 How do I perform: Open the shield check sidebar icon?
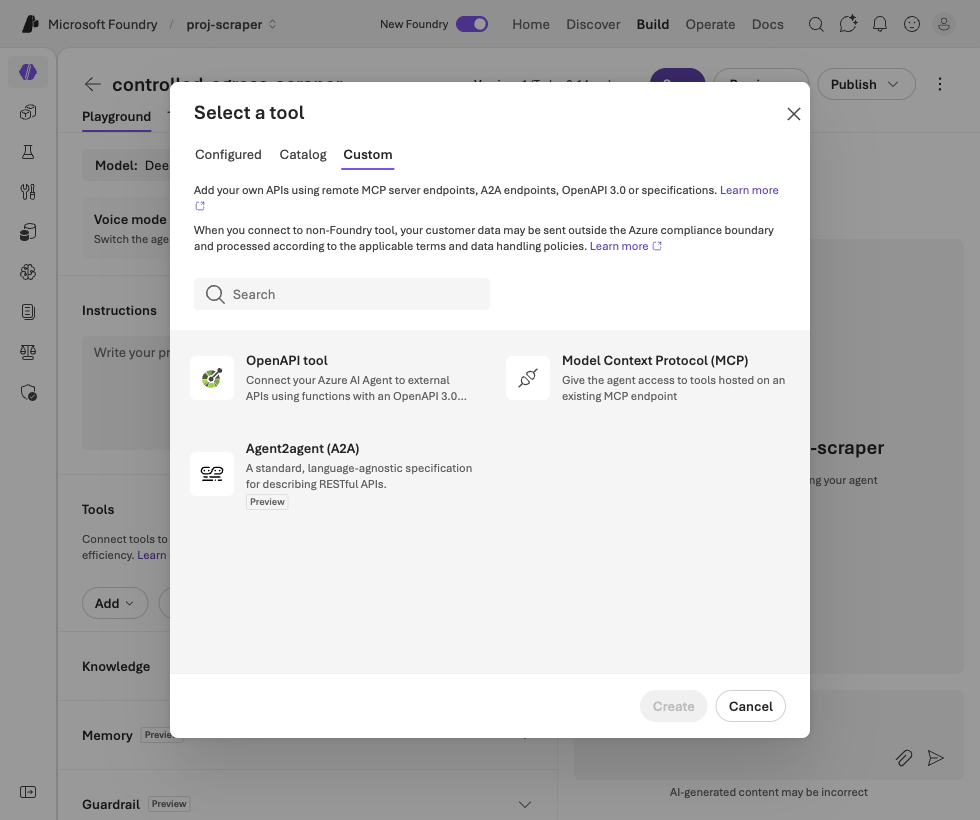coord(28,392)
